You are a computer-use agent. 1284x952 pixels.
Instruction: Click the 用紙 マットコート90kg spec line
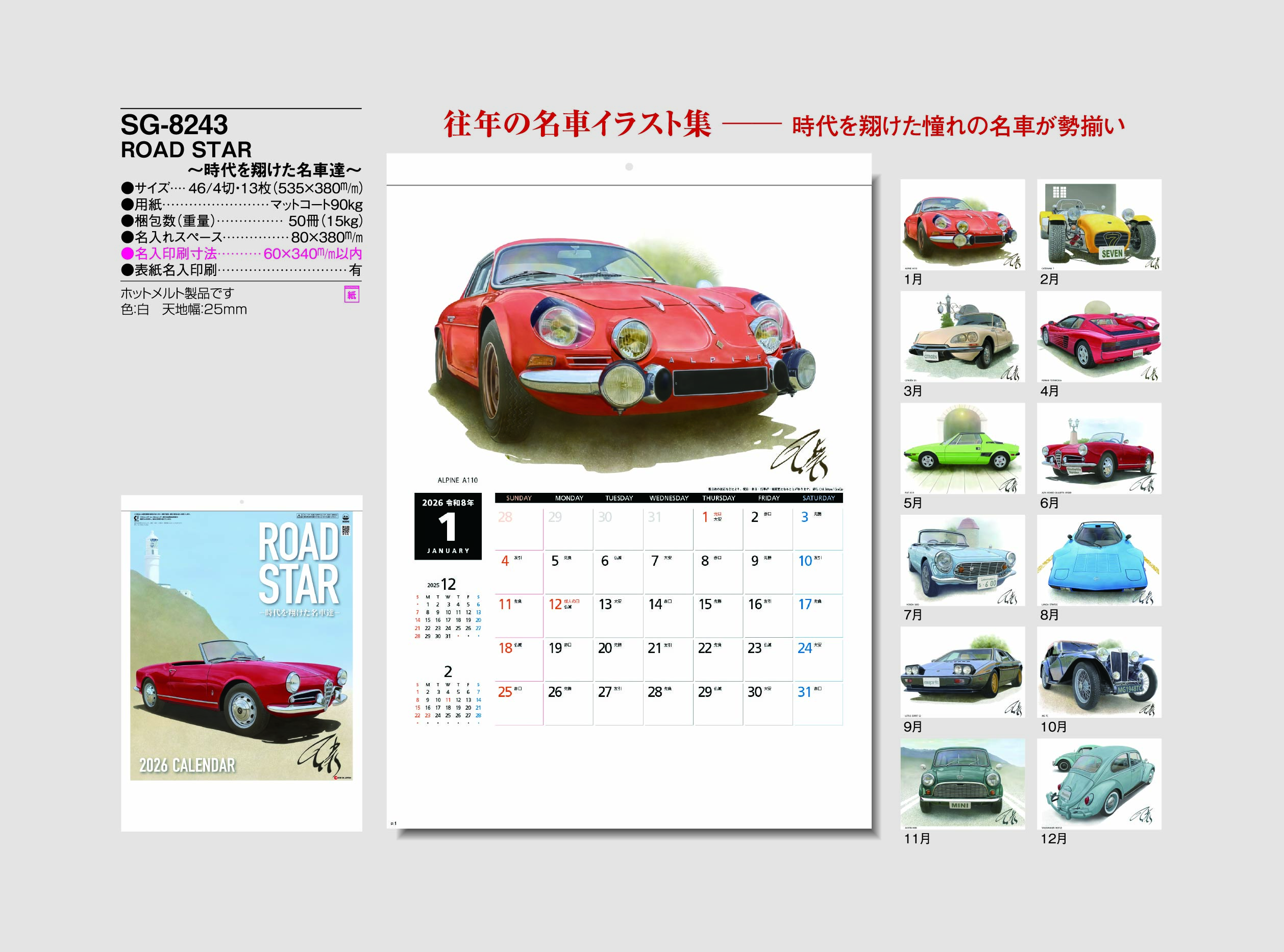(x=241, y=205)
